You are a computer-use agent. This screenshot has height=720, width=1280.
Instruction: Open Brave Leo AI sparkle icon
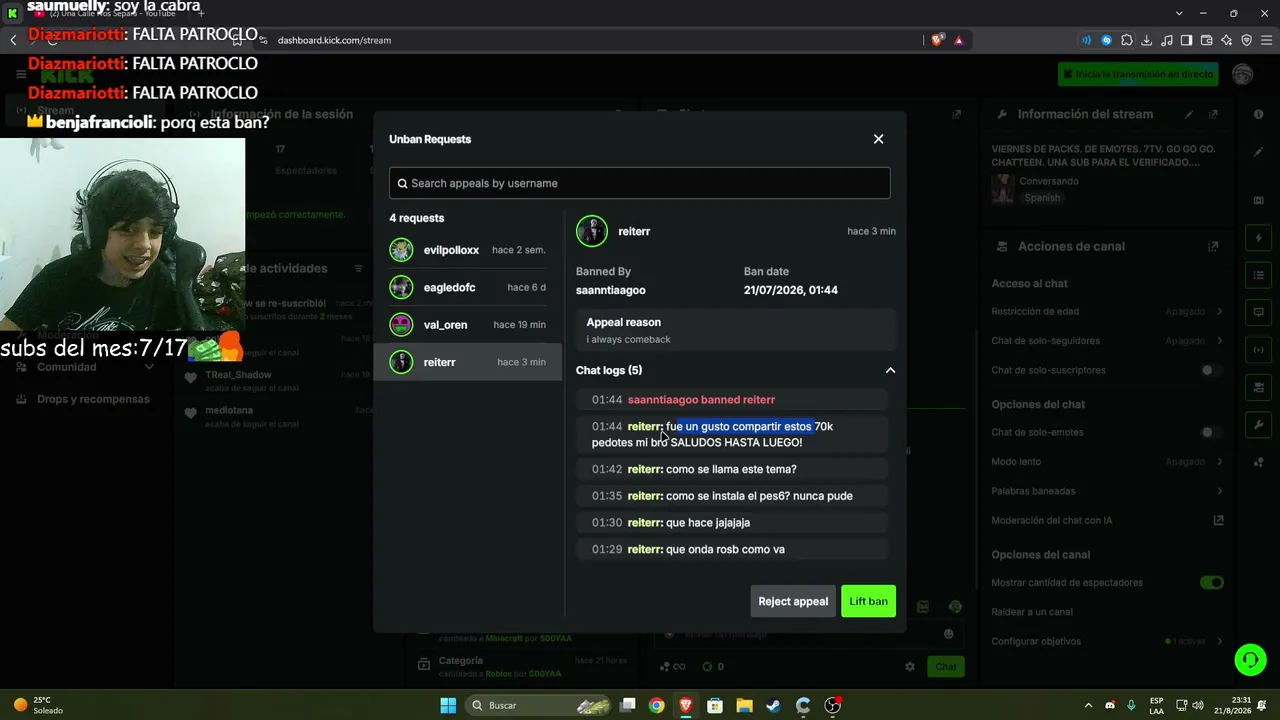pyautogui.click(x=1227, y=40)
